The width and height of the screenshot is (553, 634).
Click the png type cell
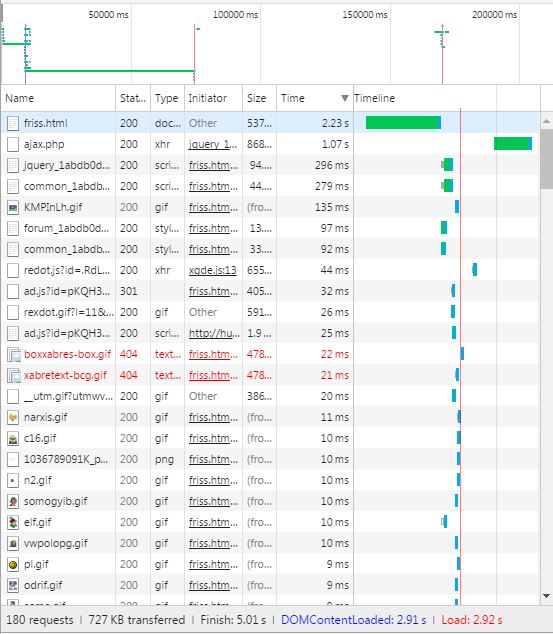pyautogui.click(x=164, y=459)
